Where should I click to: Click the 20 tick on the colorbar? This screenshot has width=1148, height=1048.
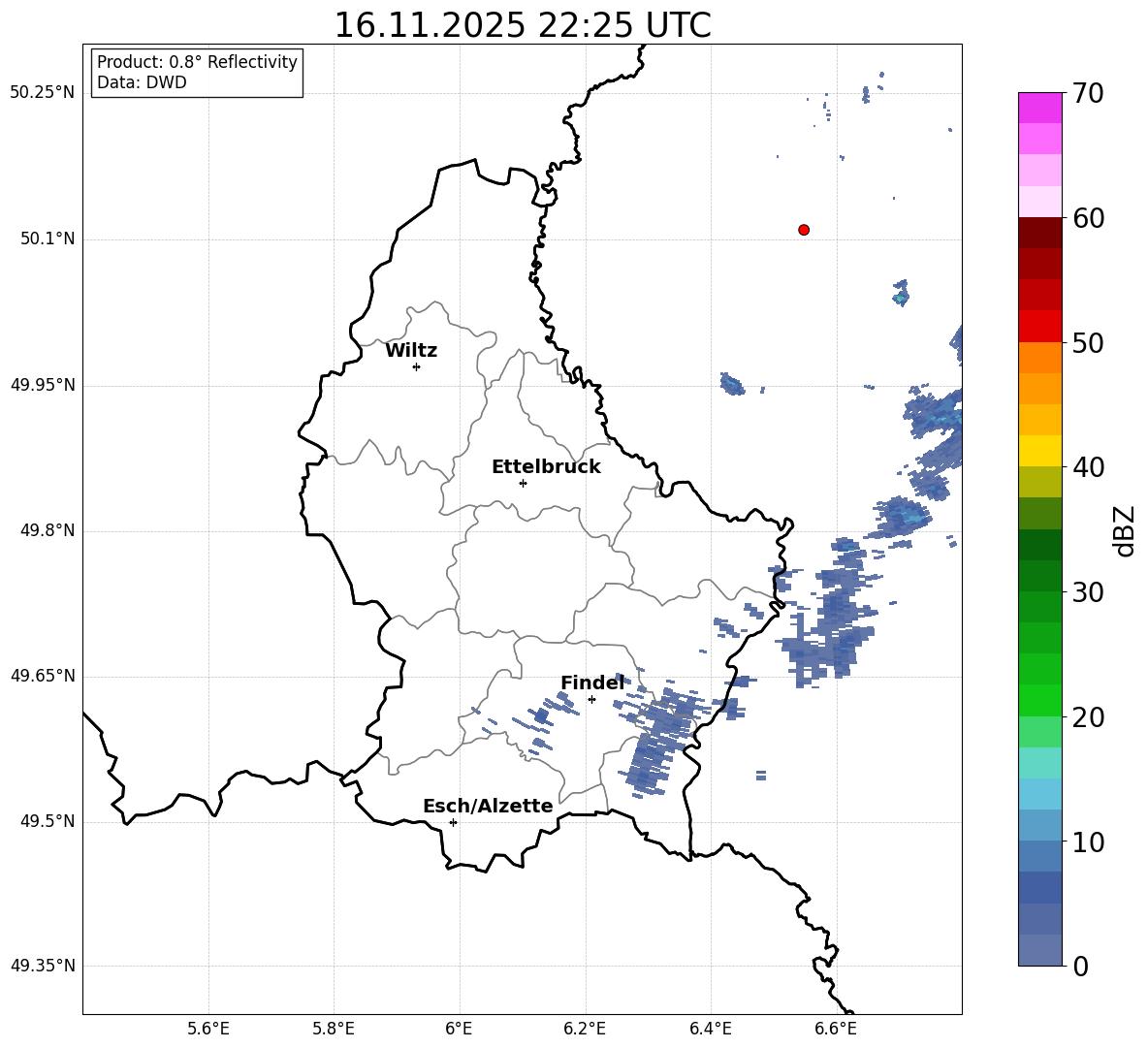pyautogui.click(x=1089, y=716)
